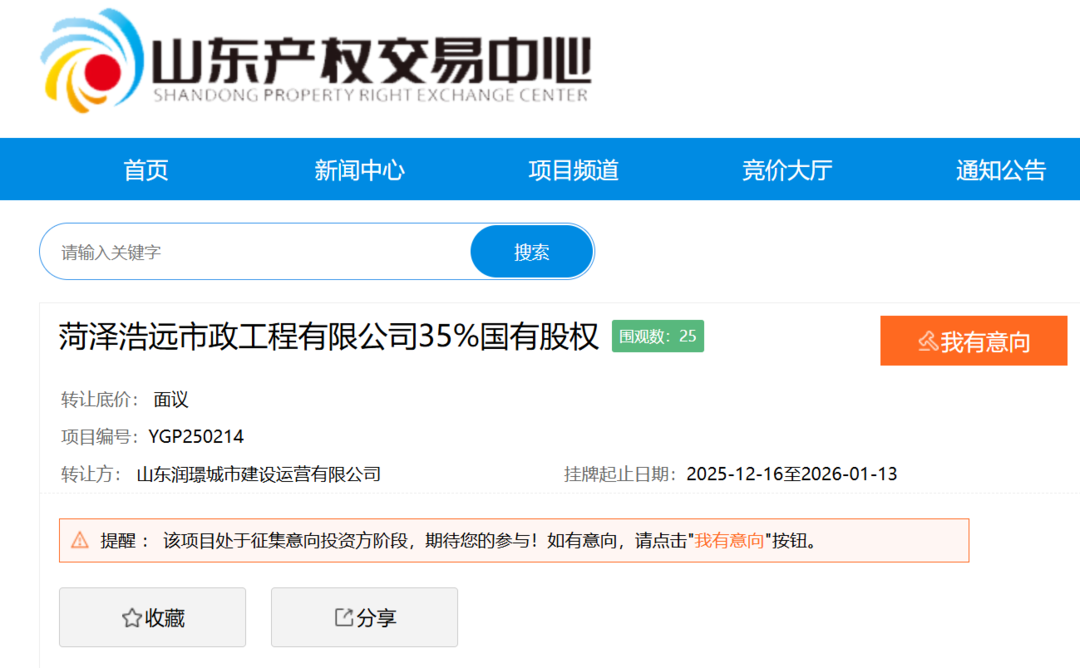
Task: Select 通知公告 in the navigation bar
Action: 1000,170
